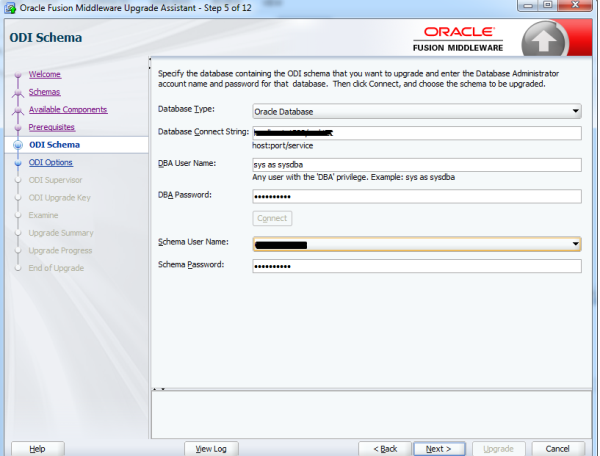Viewport: 600px width, 456px height.
Task: Open the View Log button
Action: 211,448
